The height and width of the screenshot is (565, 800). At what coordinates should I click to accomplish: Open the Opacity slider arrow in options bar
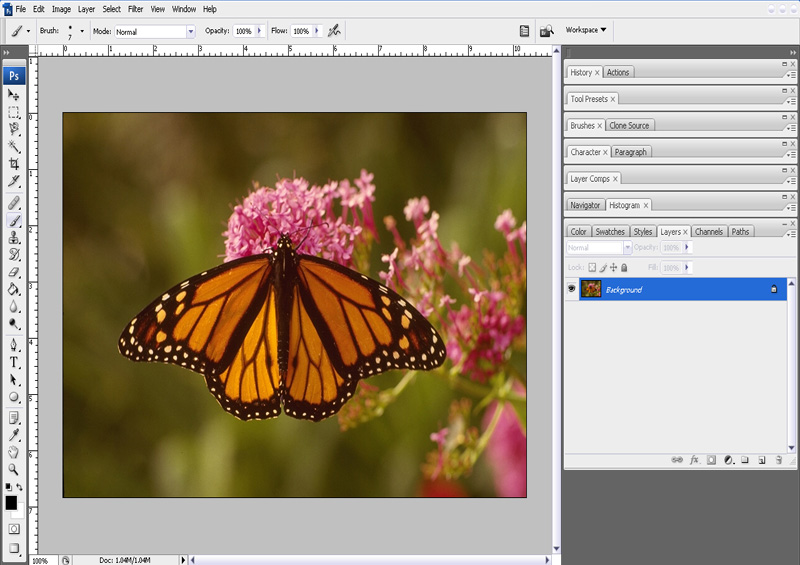pyautogui.click(x=259, y=31)
